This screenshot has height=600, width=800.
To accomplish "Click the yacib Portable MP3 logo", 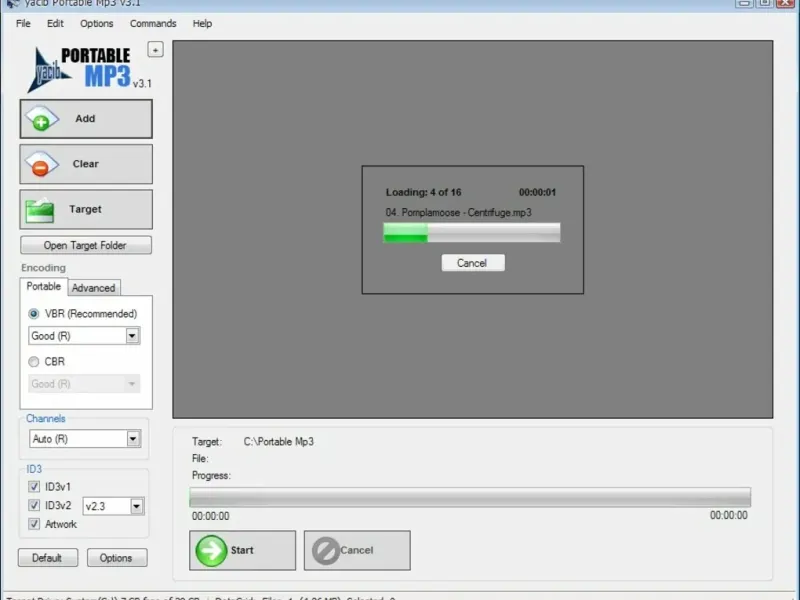I will (x=89, y=69).
